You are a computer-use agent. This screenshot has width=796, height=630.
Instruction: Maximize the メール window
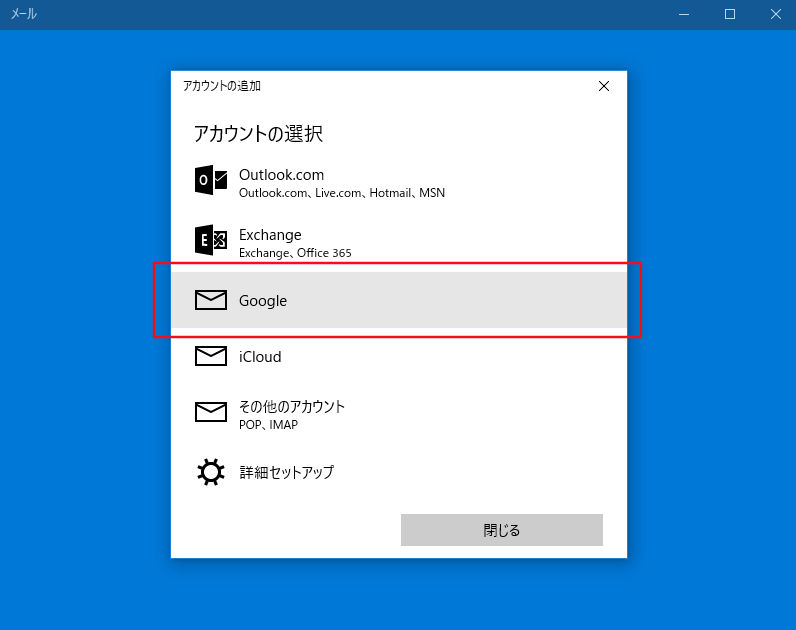pyautogui.click(x=729, y=14)
